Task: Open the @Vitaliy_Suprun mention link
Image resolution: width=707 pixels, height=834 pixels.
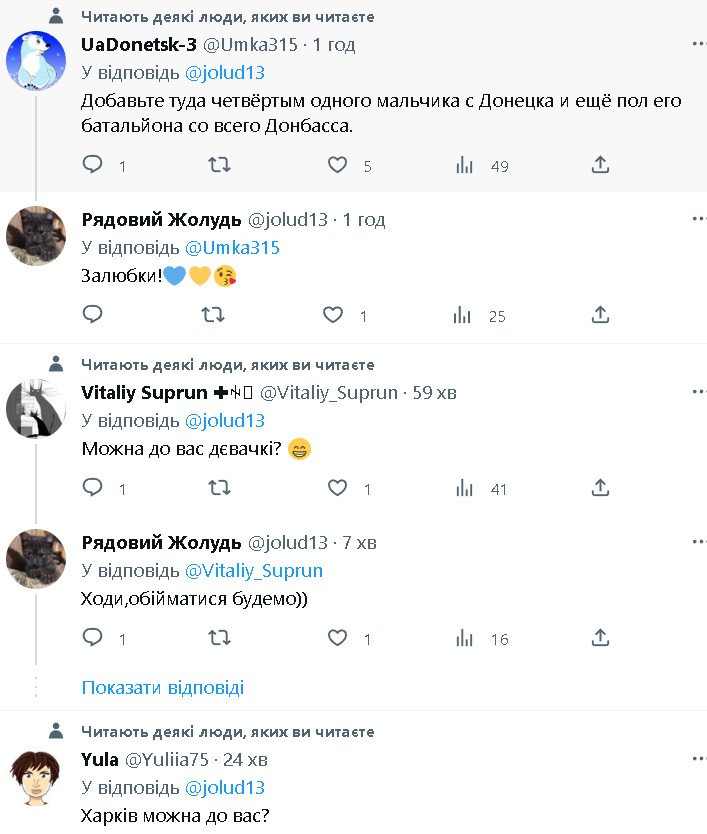Action: click(254, 570)
